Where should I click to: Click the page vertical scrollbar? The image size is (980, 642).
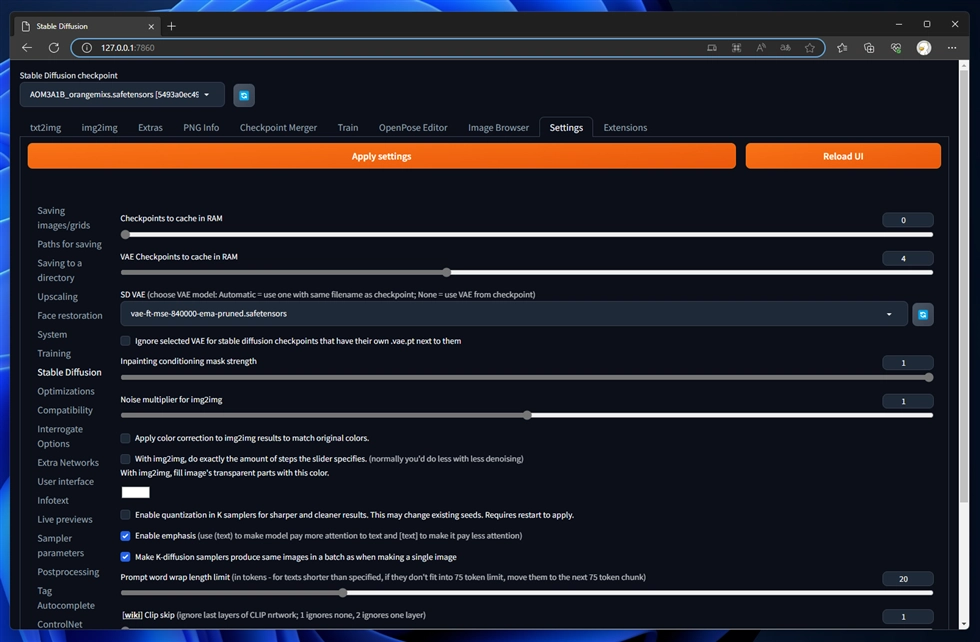point(963,284)
